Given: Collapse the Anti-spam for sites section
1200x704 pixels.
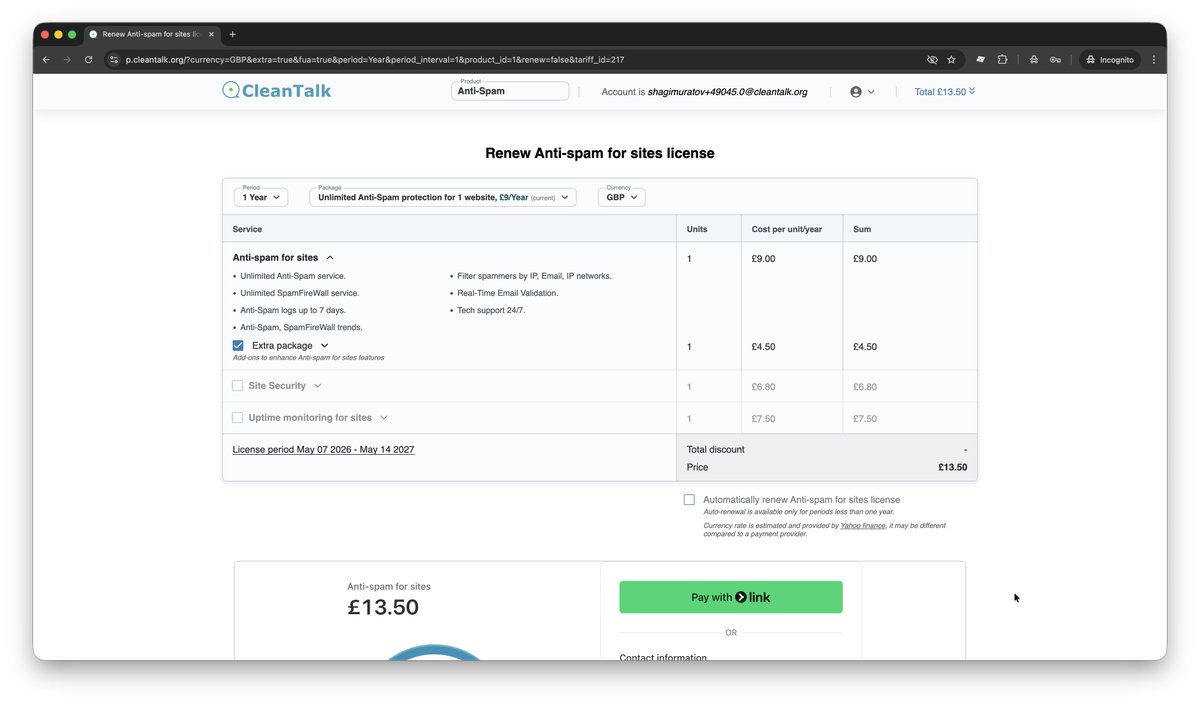Looking at the screenshot, I should point(330,258).
